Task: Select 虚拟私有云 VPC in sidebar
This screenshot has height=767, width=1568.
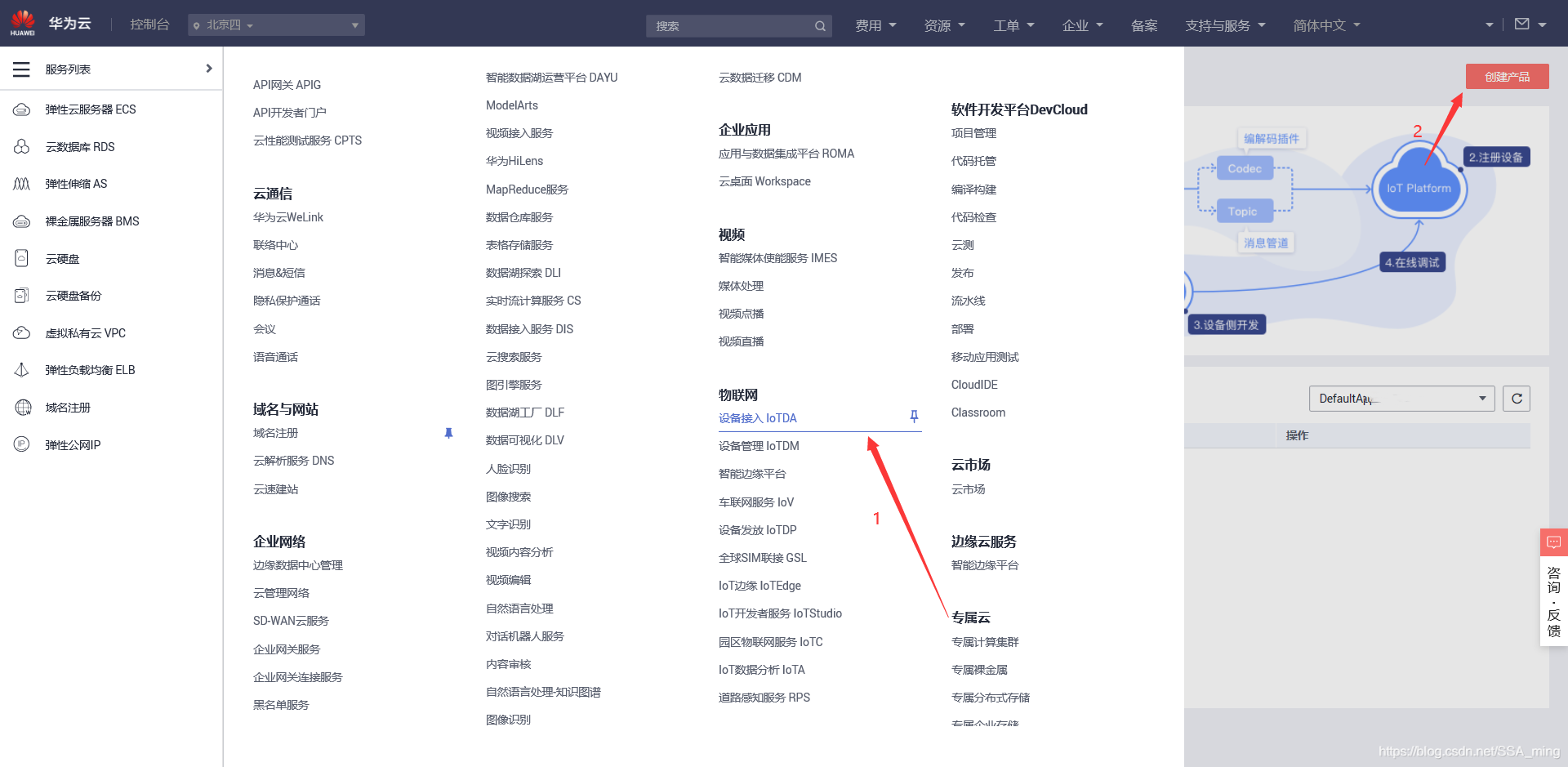Action: 85,333
